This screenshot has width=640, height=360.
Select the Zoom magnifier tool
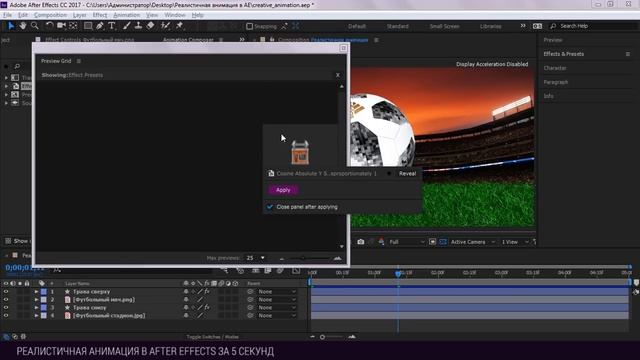[x=35, y=26]
